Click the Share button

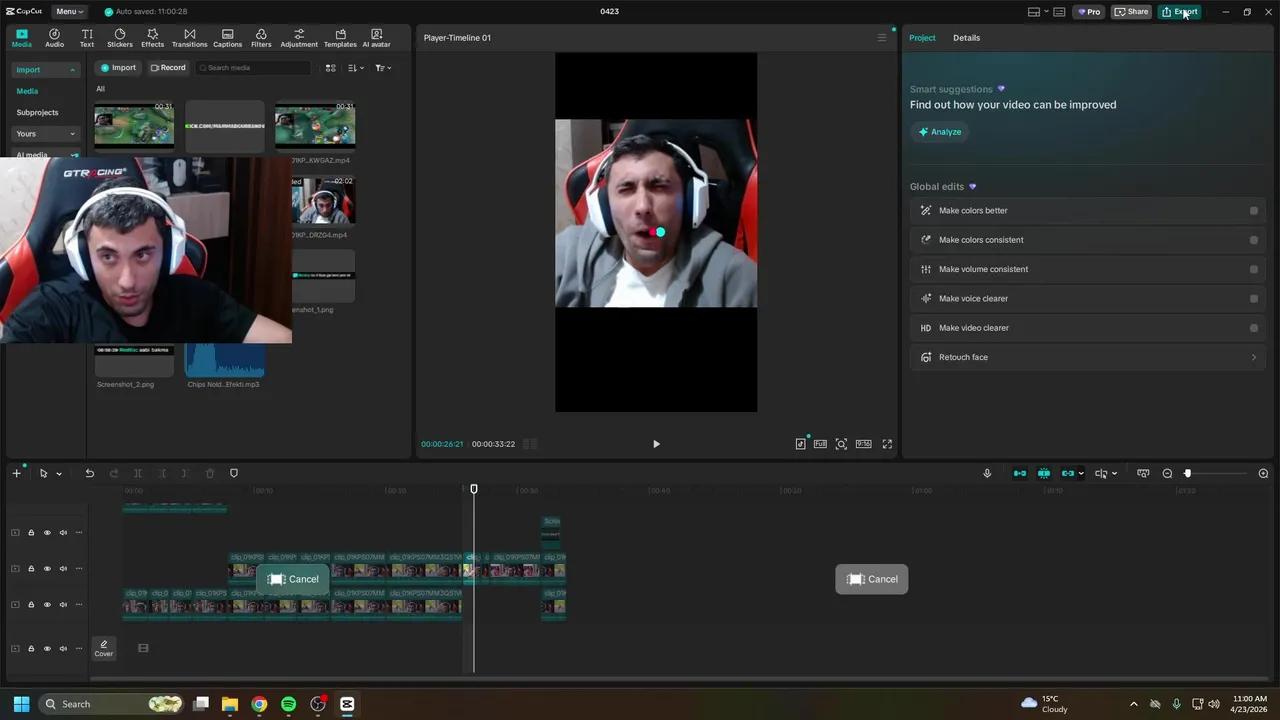pos(1131,12)
